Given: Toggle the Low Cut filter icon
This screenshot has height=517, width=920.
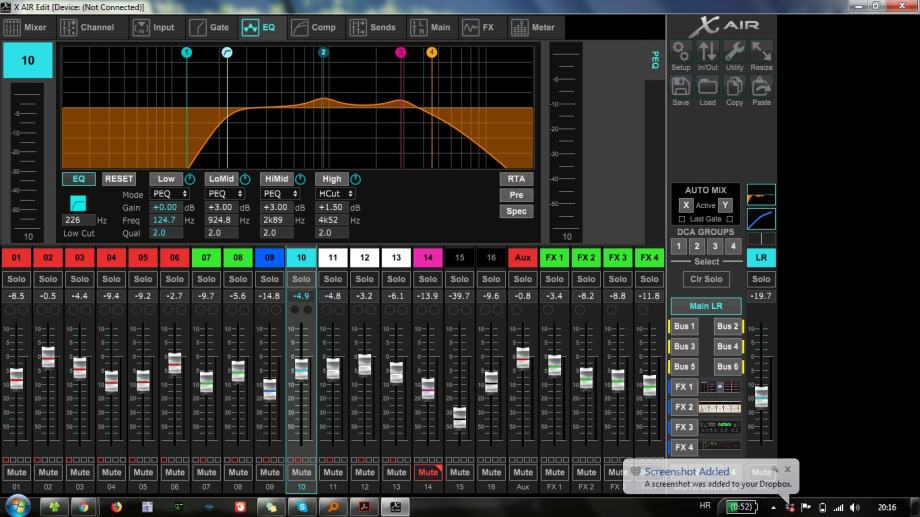Looking at the screenshot, I should click(78, 202).
